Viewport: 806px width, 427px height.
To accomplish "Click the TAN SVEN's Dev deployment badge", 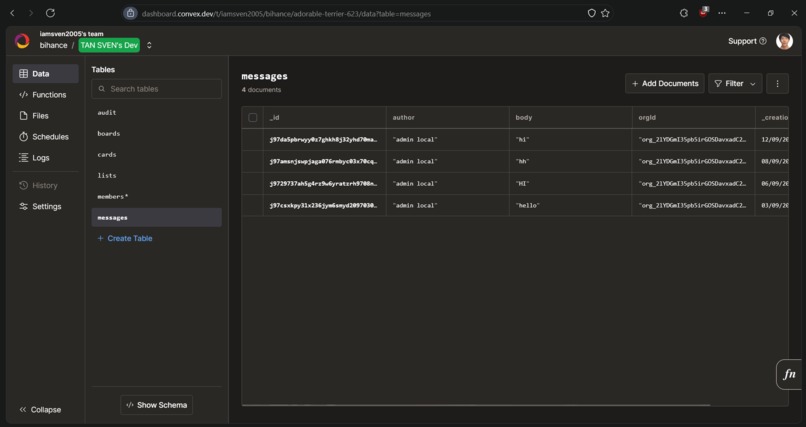I will point(109,45).
